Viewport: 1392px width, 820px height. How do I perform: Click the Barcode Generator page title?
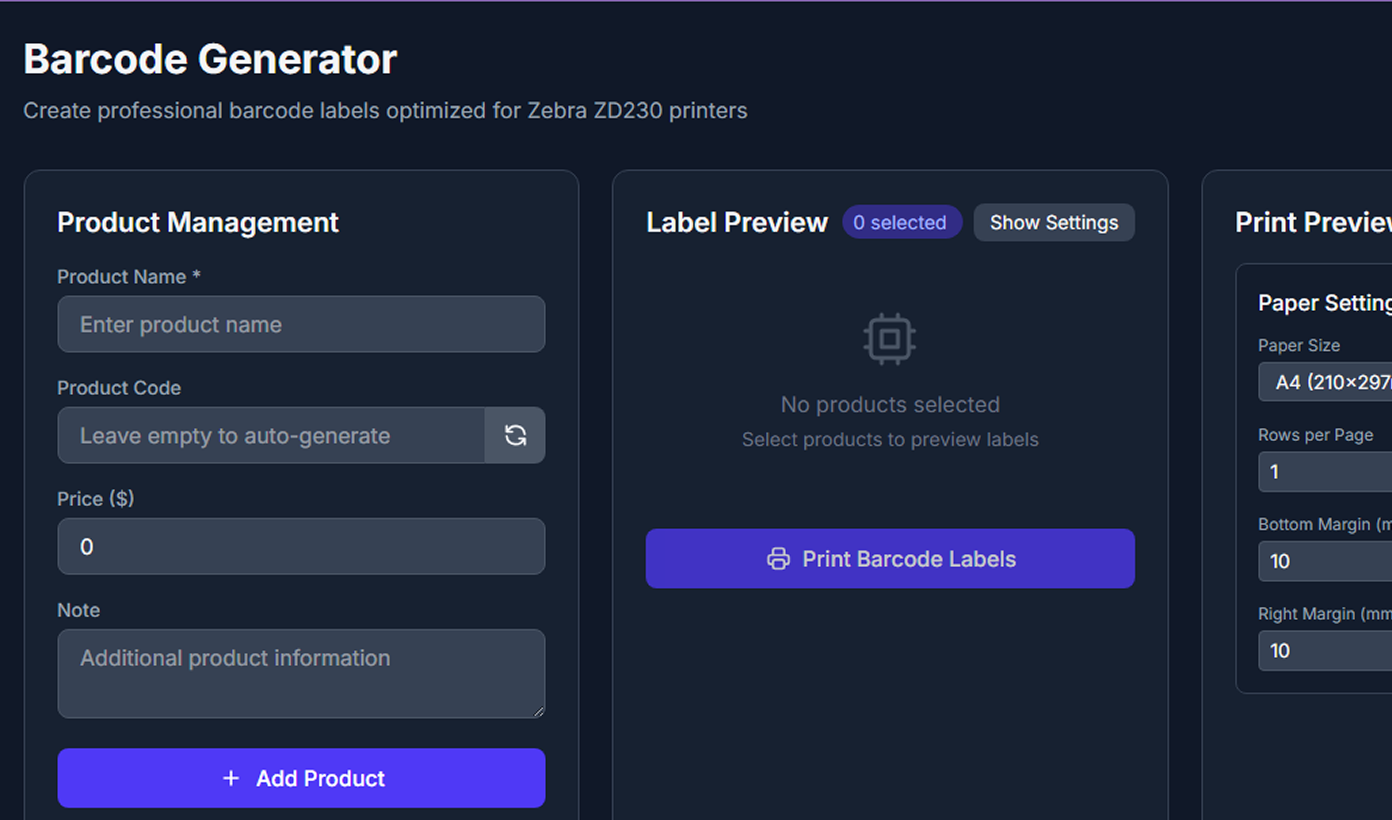210,59
